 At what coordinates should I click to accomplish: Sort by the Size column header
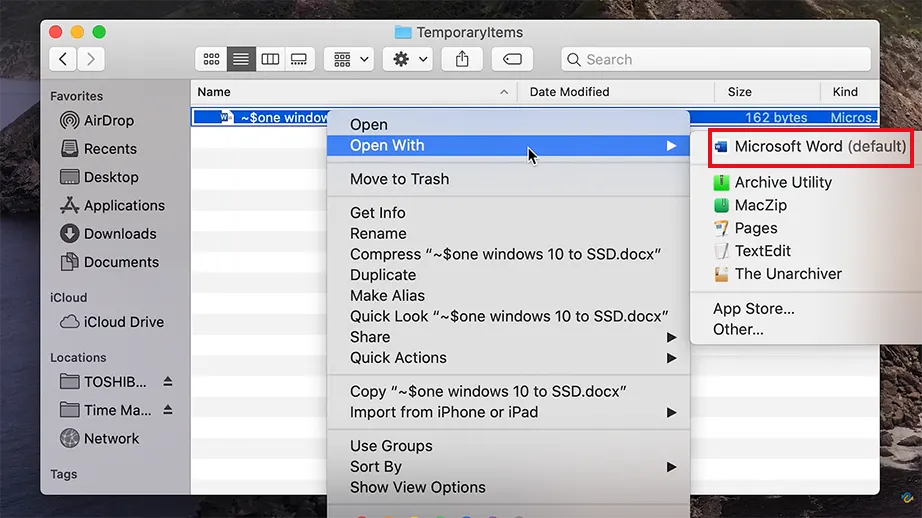767,92
